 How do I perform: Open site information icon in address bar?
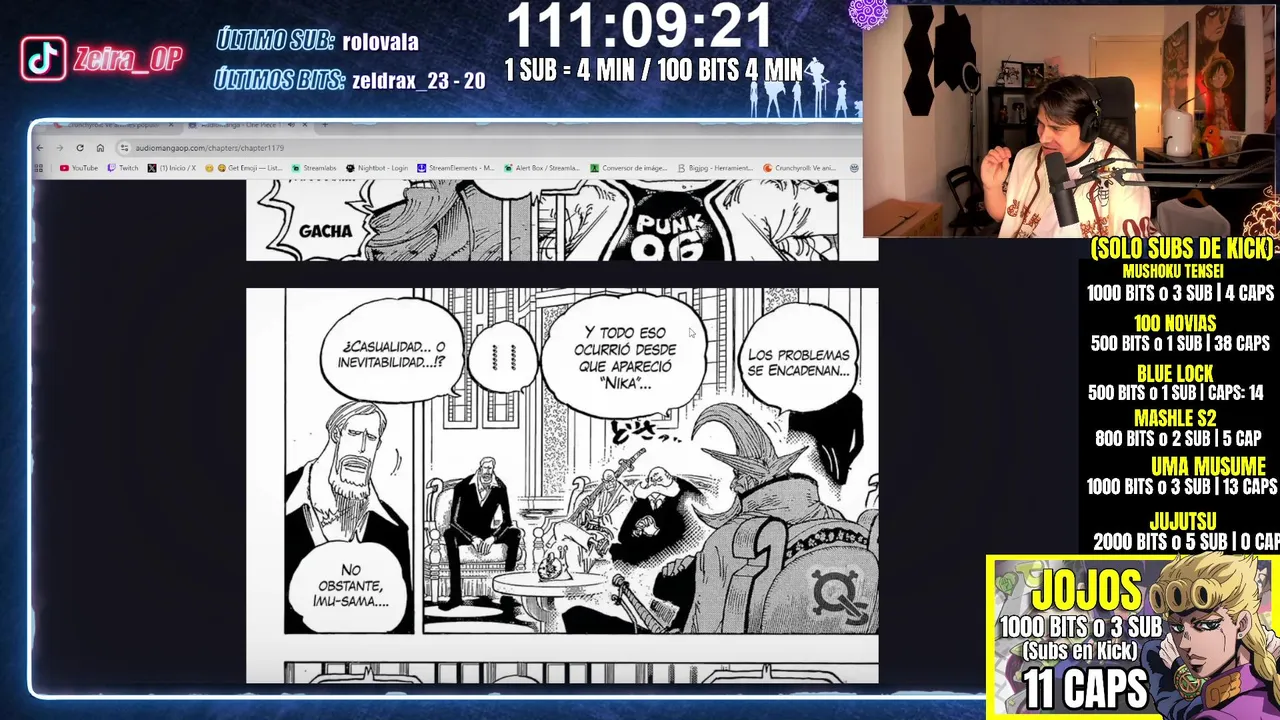click(x=124, y=148)
